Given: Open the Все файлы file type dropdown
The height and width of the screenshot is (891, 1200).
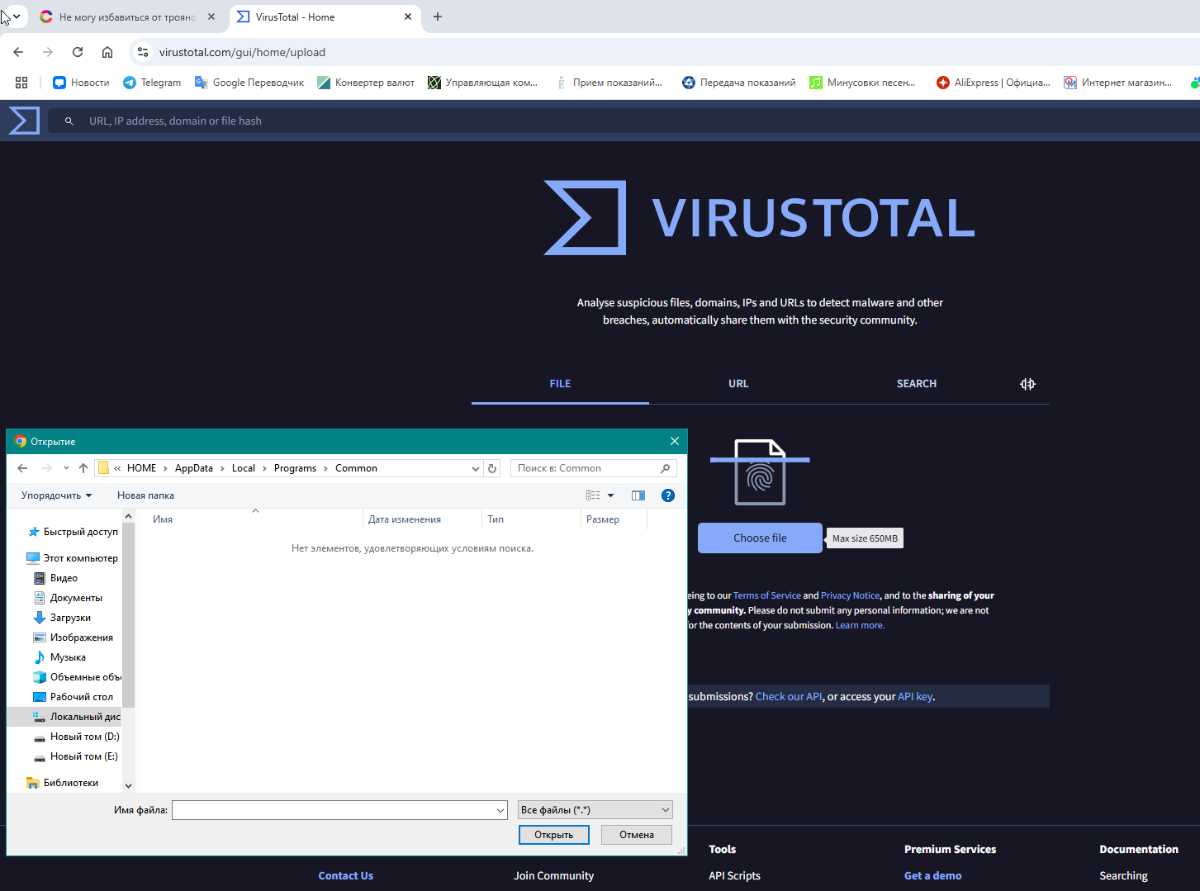Looking at the screenshot, I should pyautogui.click(x=595, y=810).
